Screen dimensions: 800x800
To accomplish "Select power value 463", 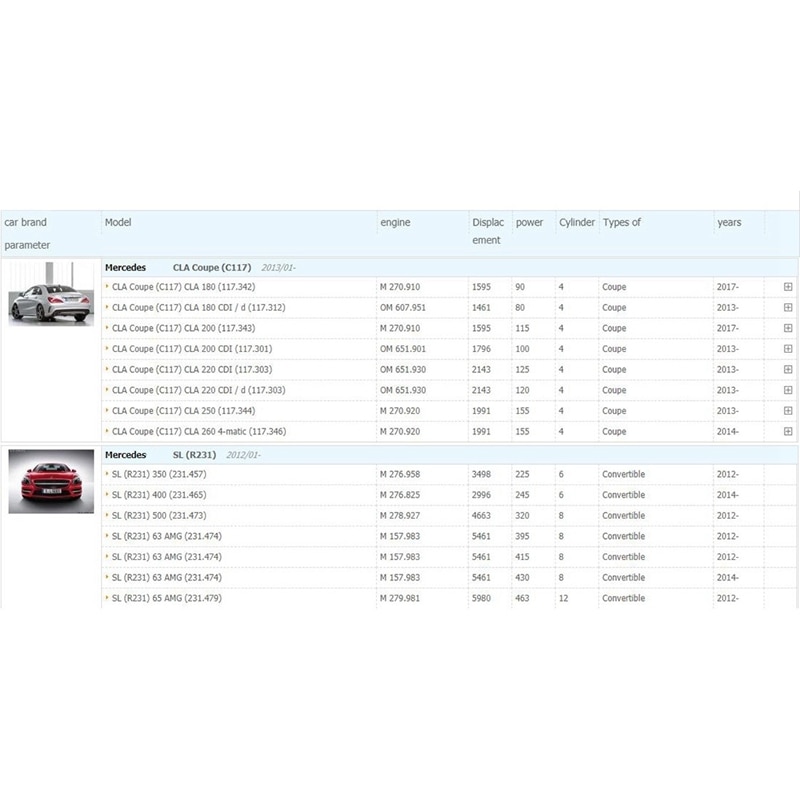I will 522,598.
